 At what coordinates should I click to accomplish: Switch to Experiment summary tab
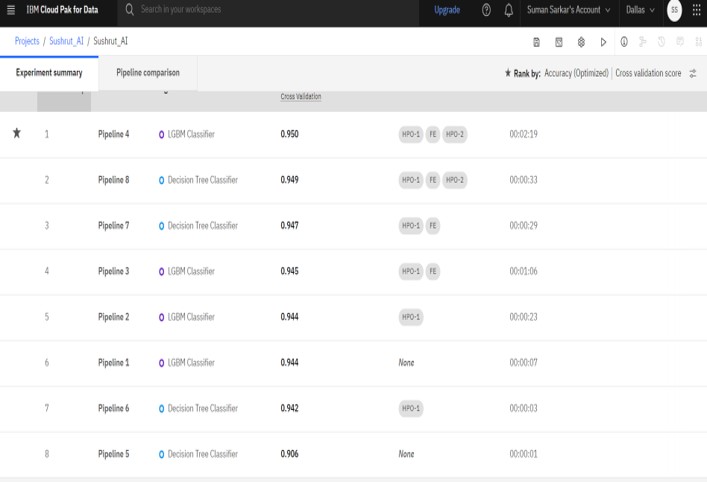pos(49,73)
